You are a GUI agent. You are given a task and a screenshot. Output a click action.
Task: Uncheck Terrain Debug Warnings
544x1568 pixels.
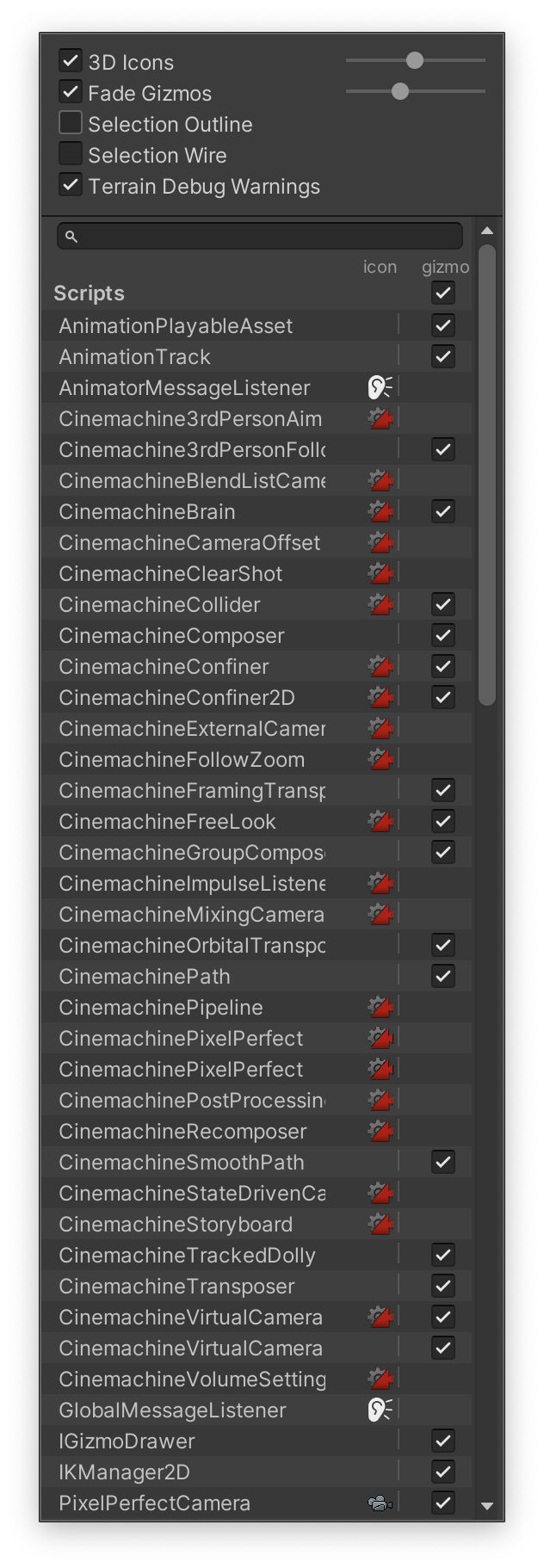(71, 185)
